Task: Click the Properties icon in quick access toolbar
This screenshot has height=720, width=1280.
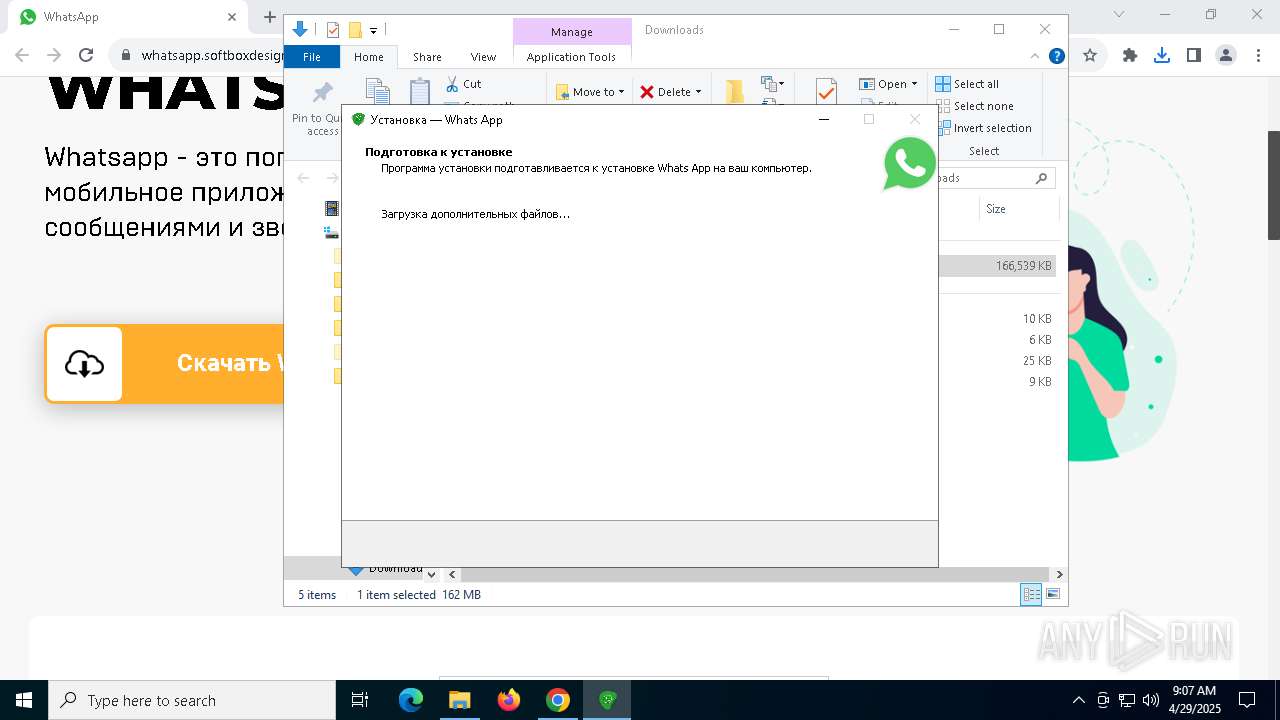Action: [x=333, y=30]
